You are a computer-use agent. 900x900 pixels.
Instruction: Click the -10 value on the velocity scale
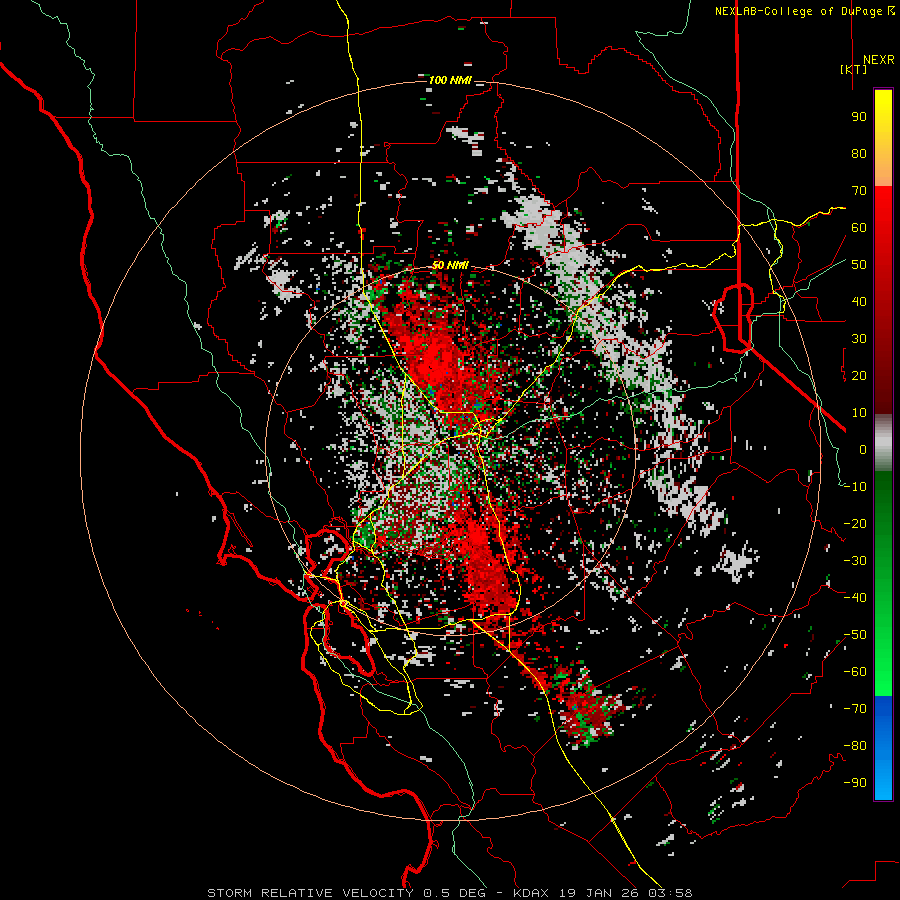tap(855, 487)
